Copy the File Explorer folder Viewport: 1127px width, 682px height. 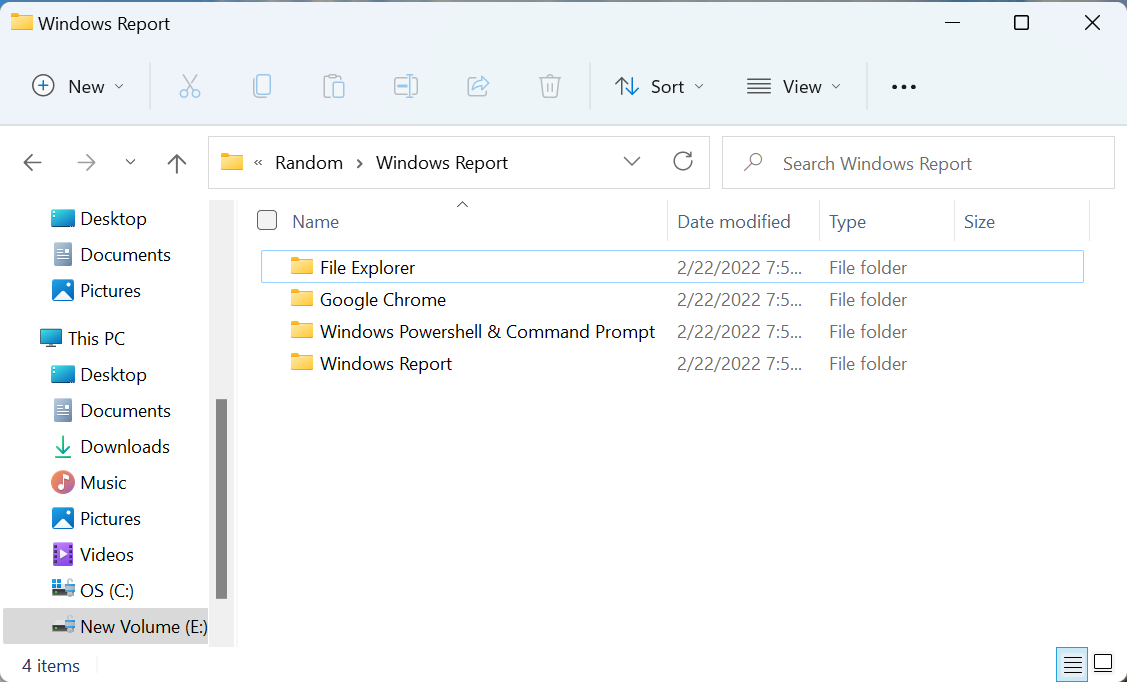[x=262, y=86]
